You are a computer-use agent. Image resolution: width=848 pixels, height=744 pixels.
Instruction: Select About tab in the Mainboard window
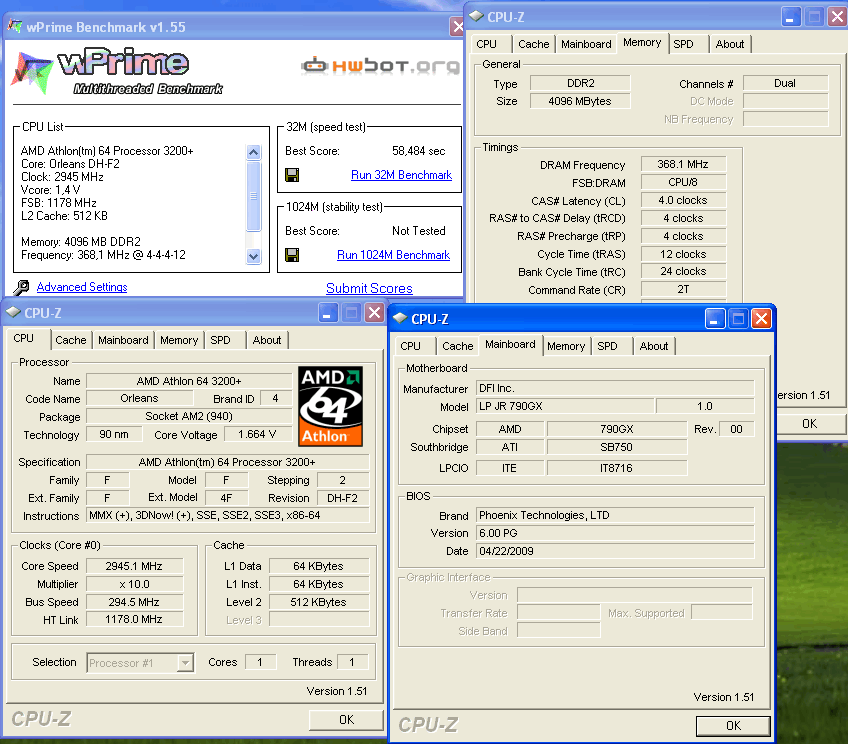[654, 346]
